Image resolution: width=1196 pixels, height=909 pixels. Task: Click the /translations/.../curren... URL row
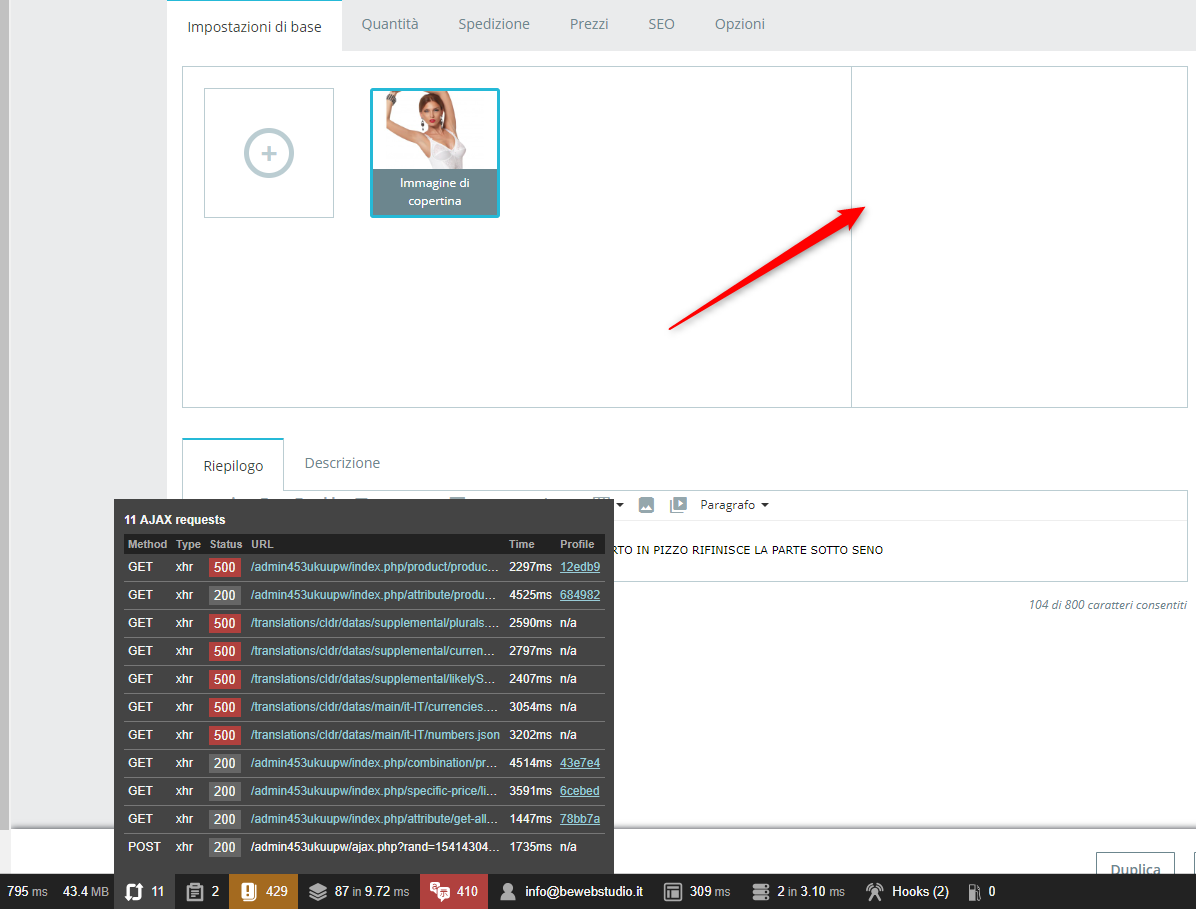pyautogui.click(x=375, y=651)
